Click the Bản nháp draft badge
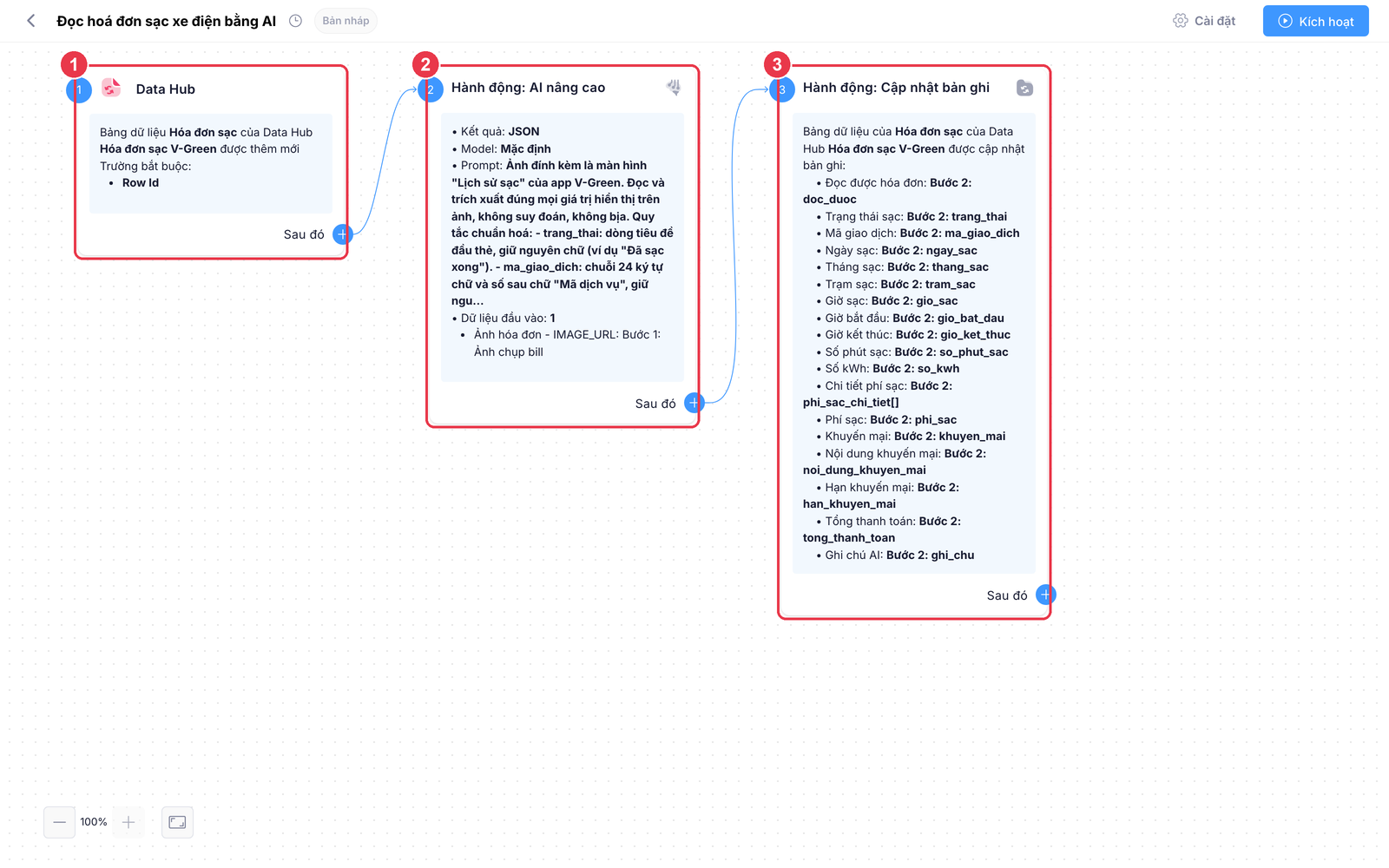This screenshot has height=868, width=1389. [x=346, y=21]
